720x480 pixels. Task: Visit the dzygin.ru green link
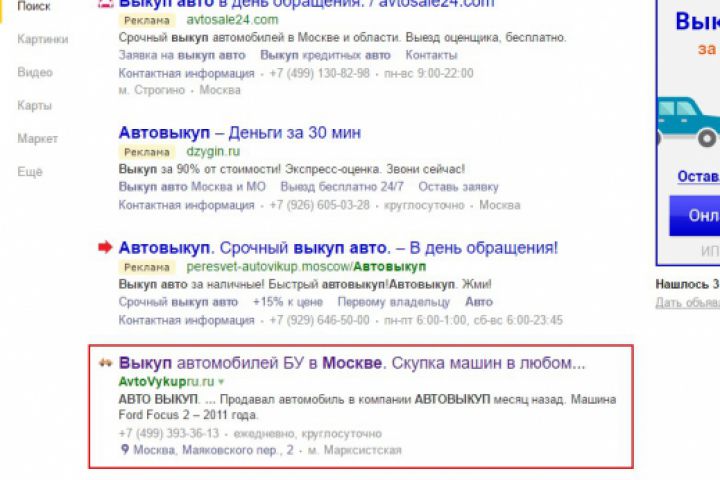click(x=213, y=152)
